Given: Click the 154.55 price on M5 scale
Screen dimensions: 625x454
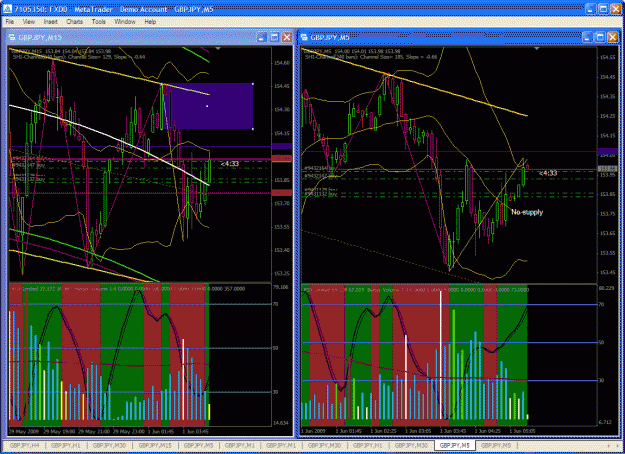Looking at the screenshot, I should click(x=607, y=57).
